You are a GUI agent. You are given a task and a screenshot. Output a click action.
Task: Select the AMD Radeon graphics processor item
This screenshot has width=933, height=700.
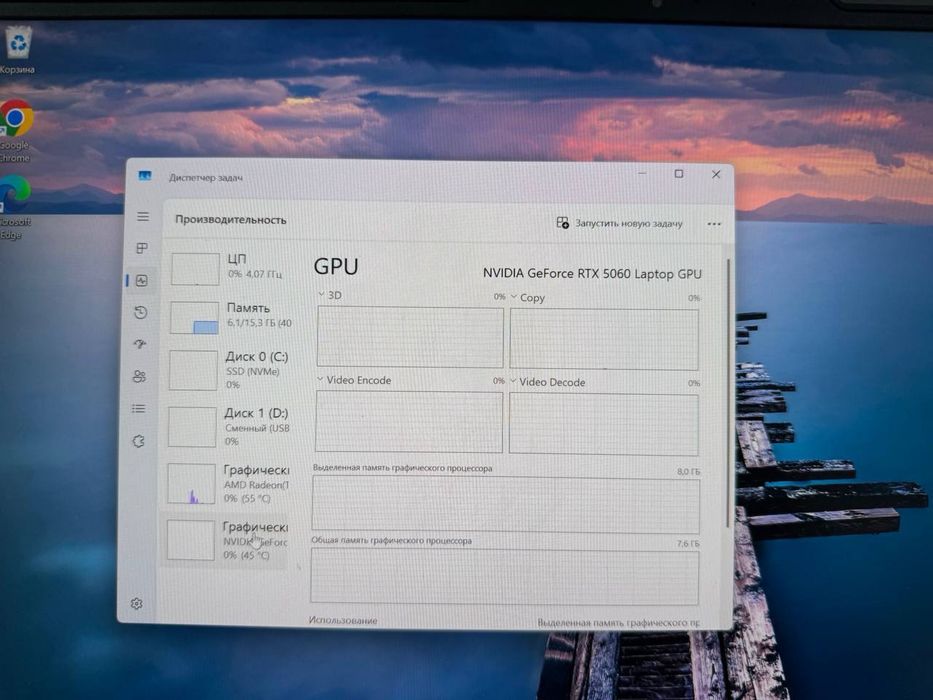(x=226, y=484)
